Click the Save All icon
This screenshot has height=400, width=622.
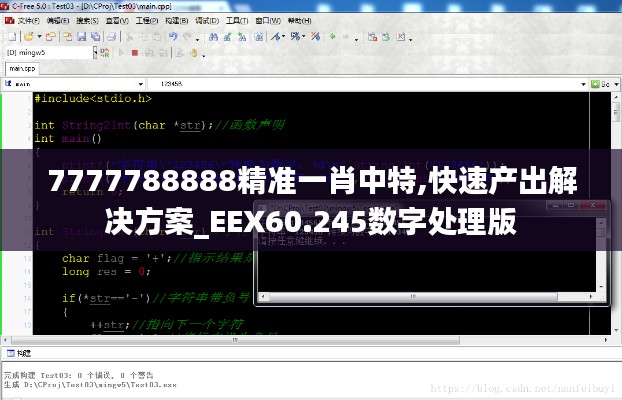click(96, 37)
